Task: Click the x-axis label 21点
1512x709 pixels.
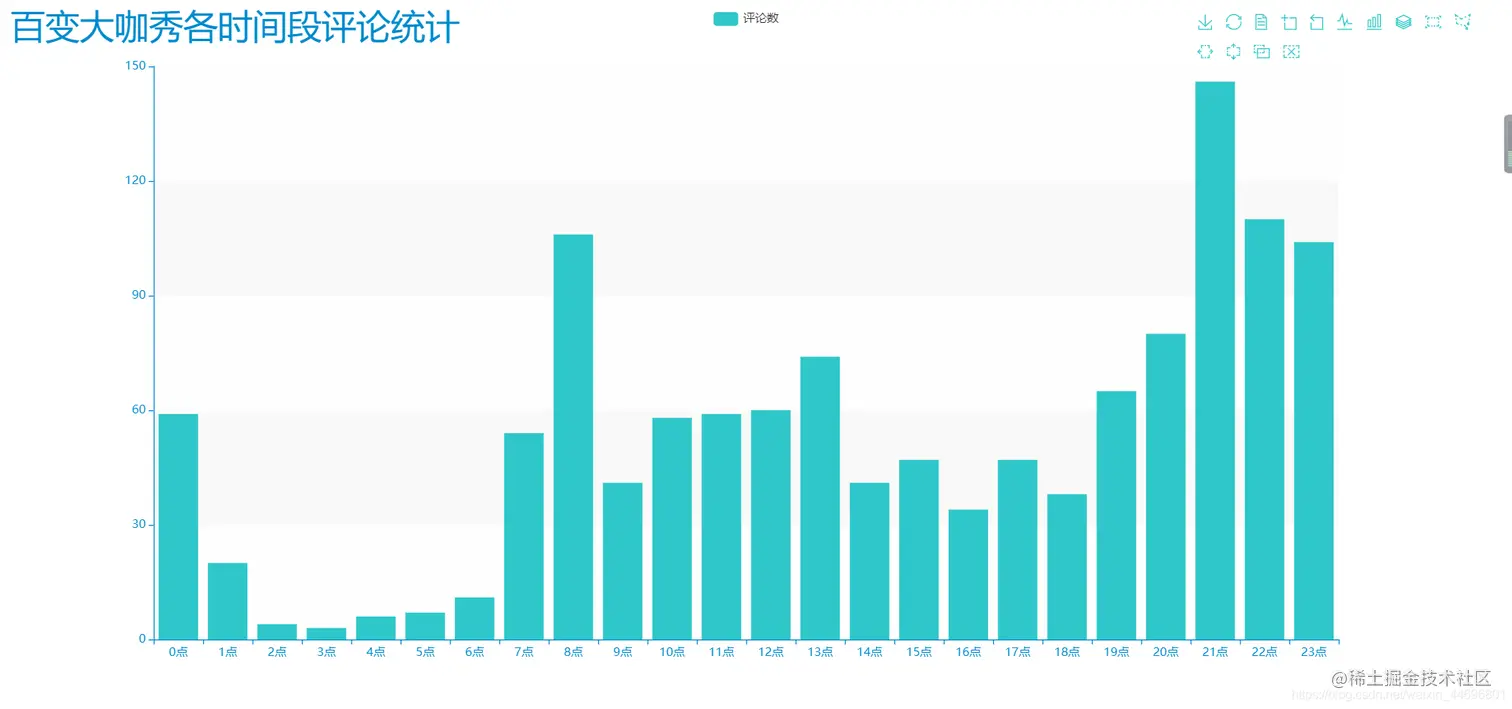Action: pyautogui.click(x=1215, y=652)
